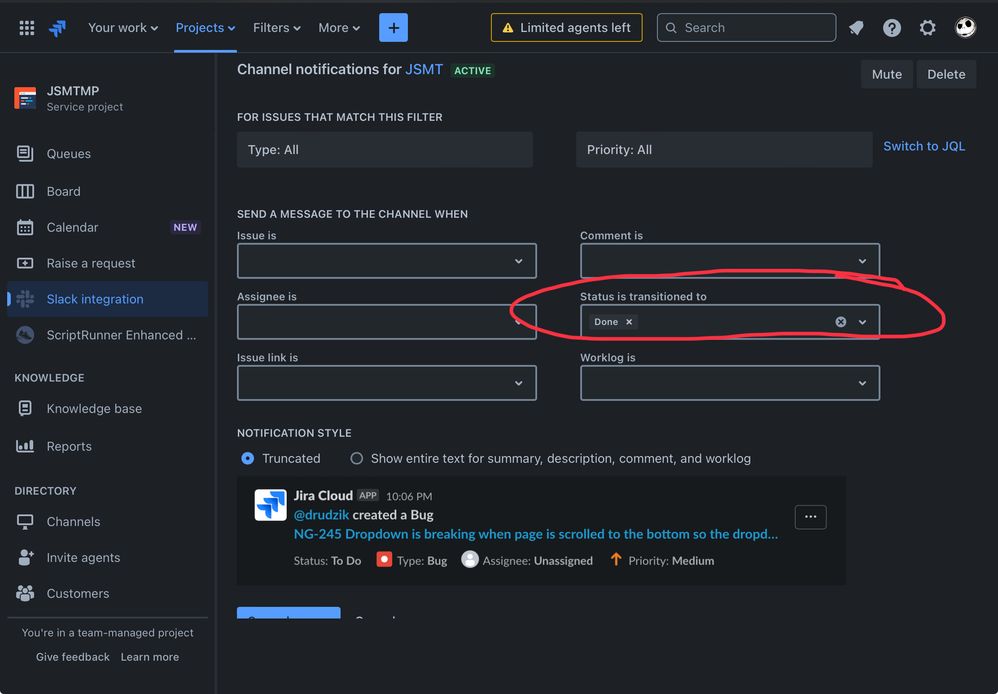Expand the Status is transitioned to chevron
Screen dimensions: 998x694
click(x=862, y=322)
